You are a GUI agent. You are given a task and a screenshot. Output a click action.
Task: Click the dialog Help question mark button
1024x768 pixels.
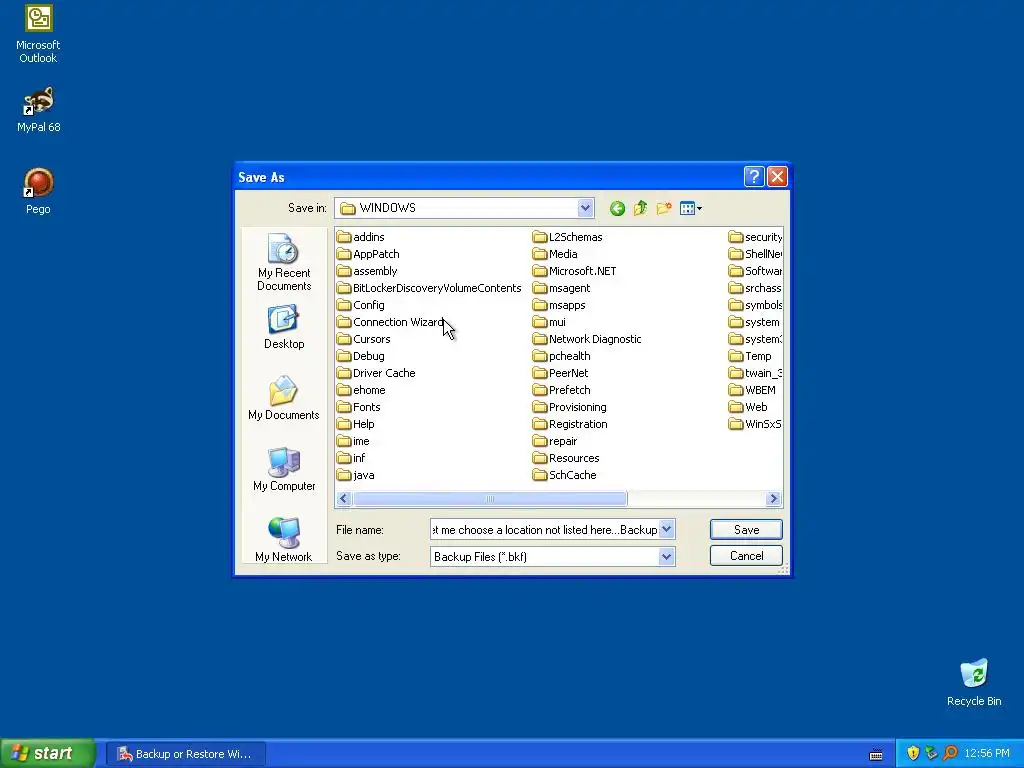point(754,176)
